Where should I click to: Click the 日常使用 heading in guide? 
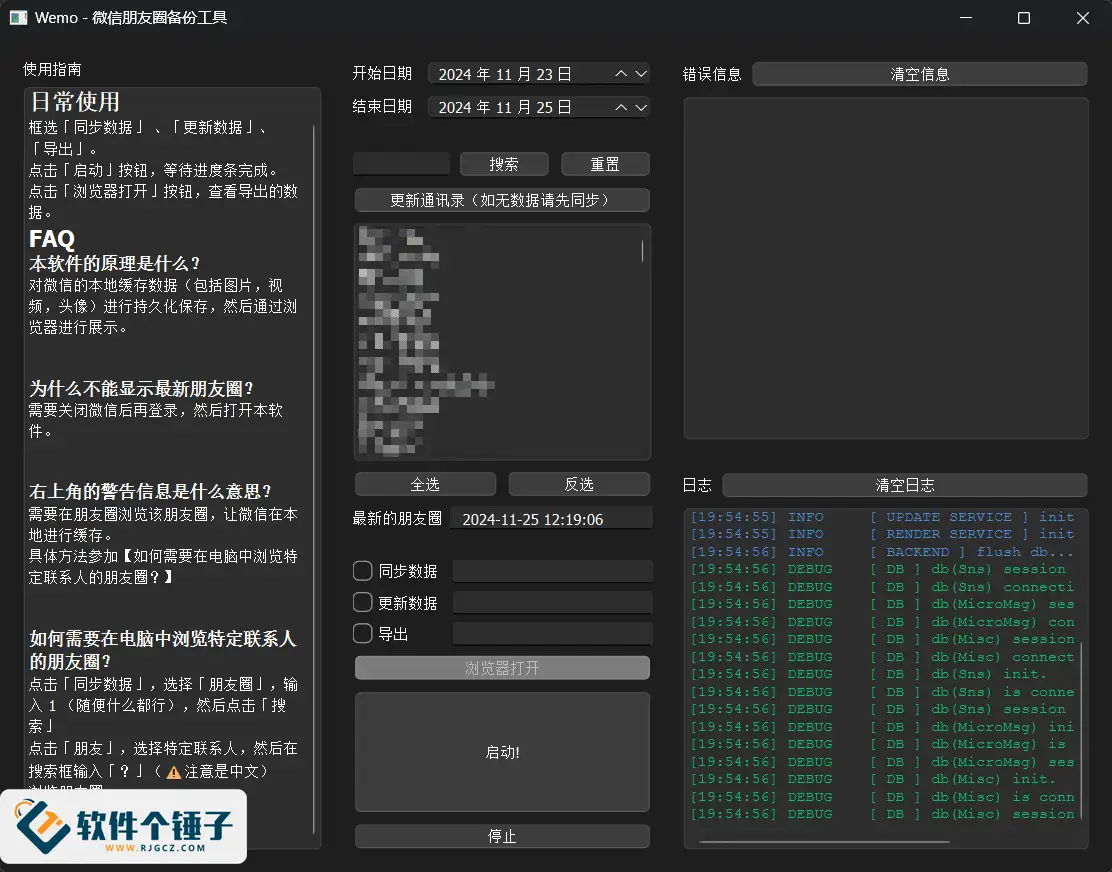(x=75, y=101)
